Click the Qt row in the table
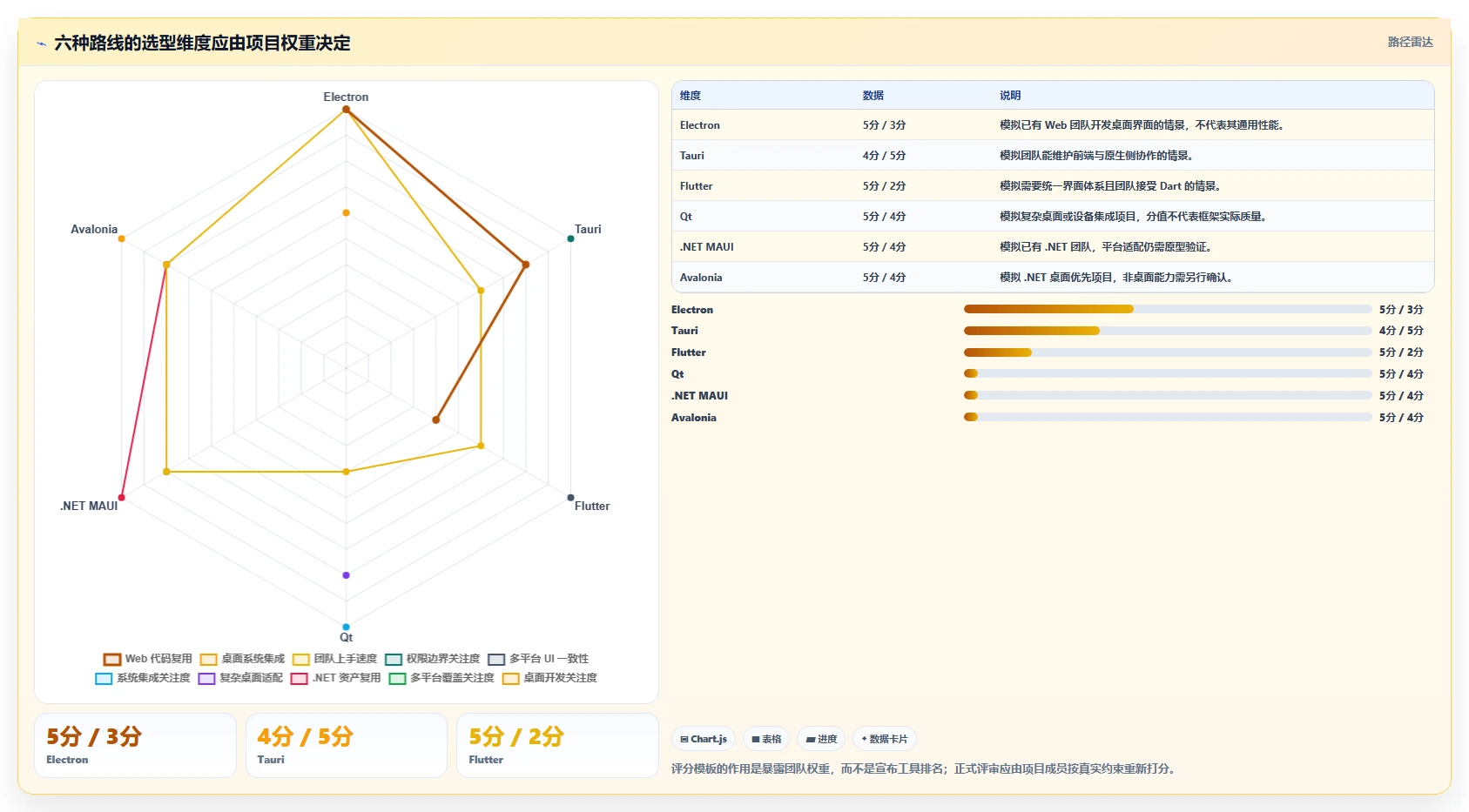 click(1053, 217)
